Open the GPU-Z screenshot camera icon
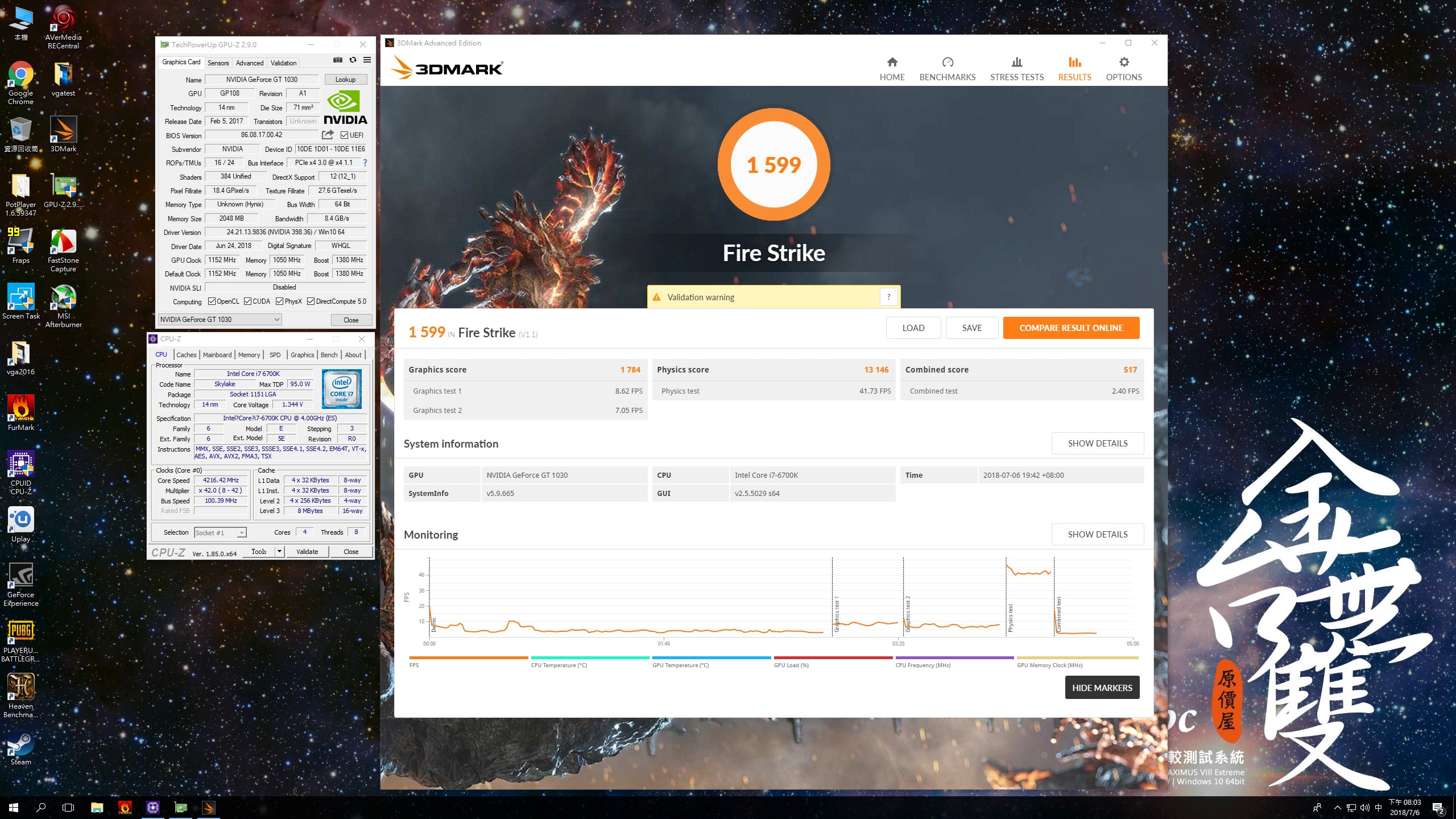 pos(337,60)
